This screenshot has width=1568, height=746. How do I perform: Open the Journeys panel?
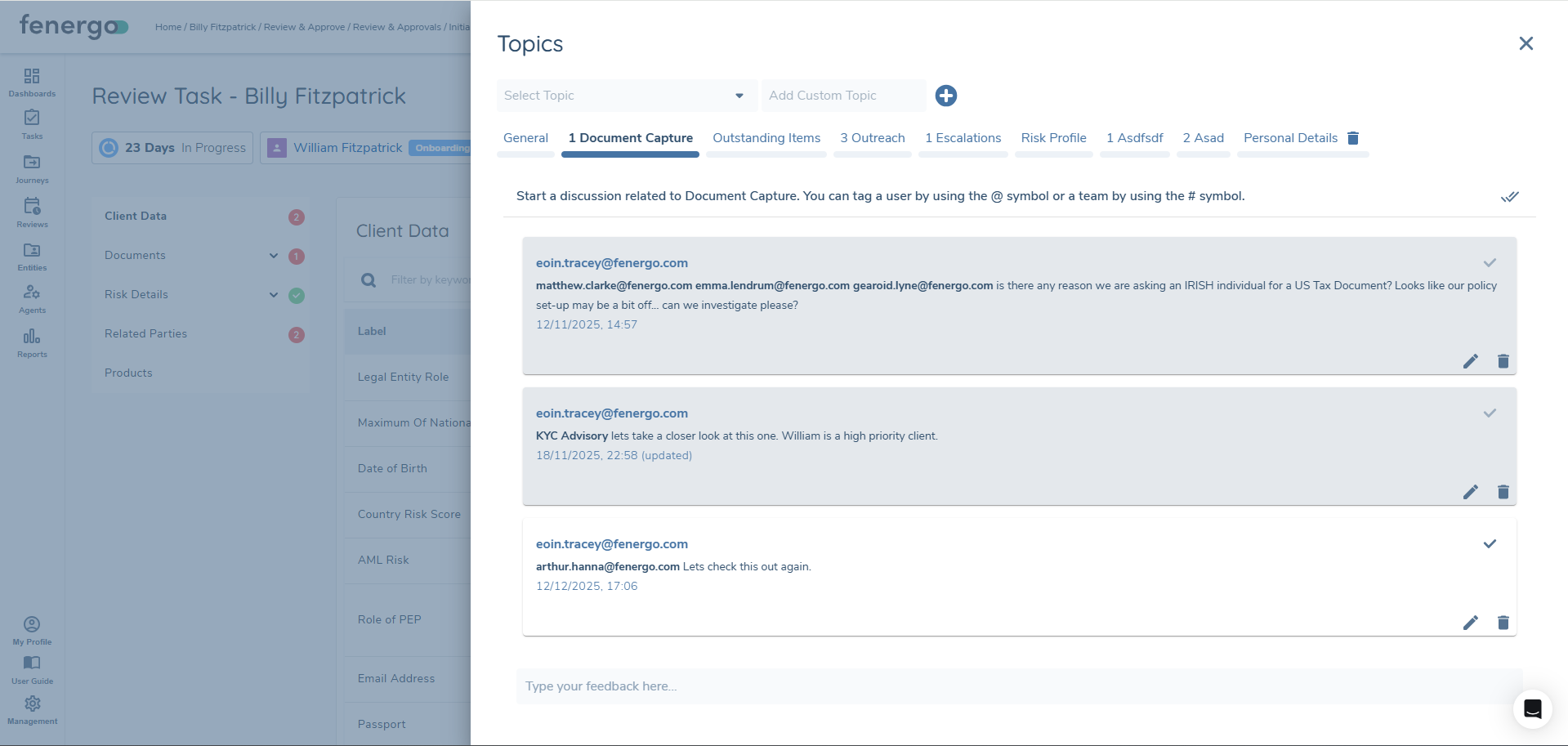[x=32, y=168]
